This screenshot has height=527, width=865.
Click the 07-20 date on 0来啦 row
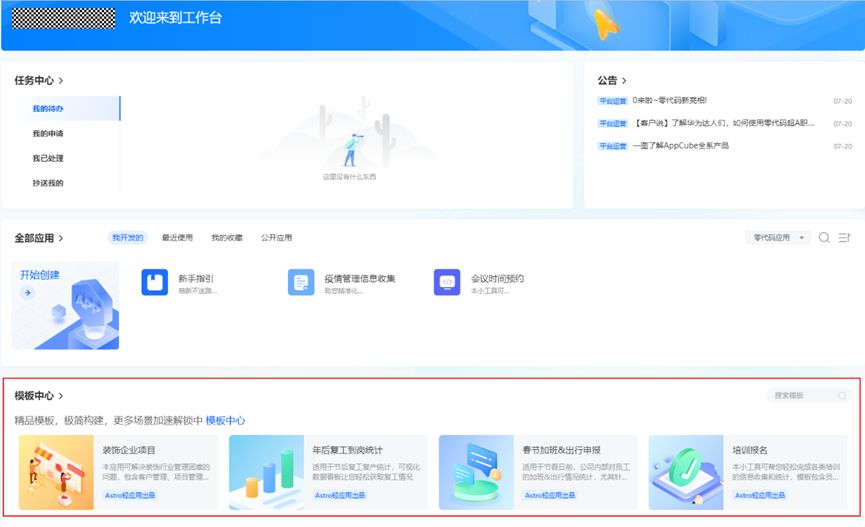842,102
